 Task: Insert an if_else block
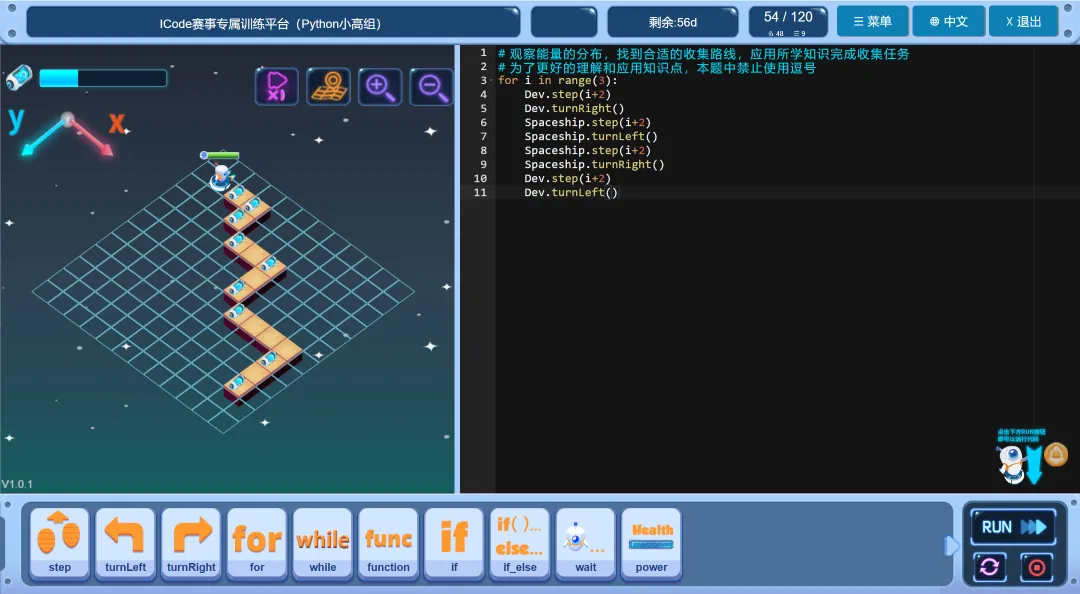(520, 544)
